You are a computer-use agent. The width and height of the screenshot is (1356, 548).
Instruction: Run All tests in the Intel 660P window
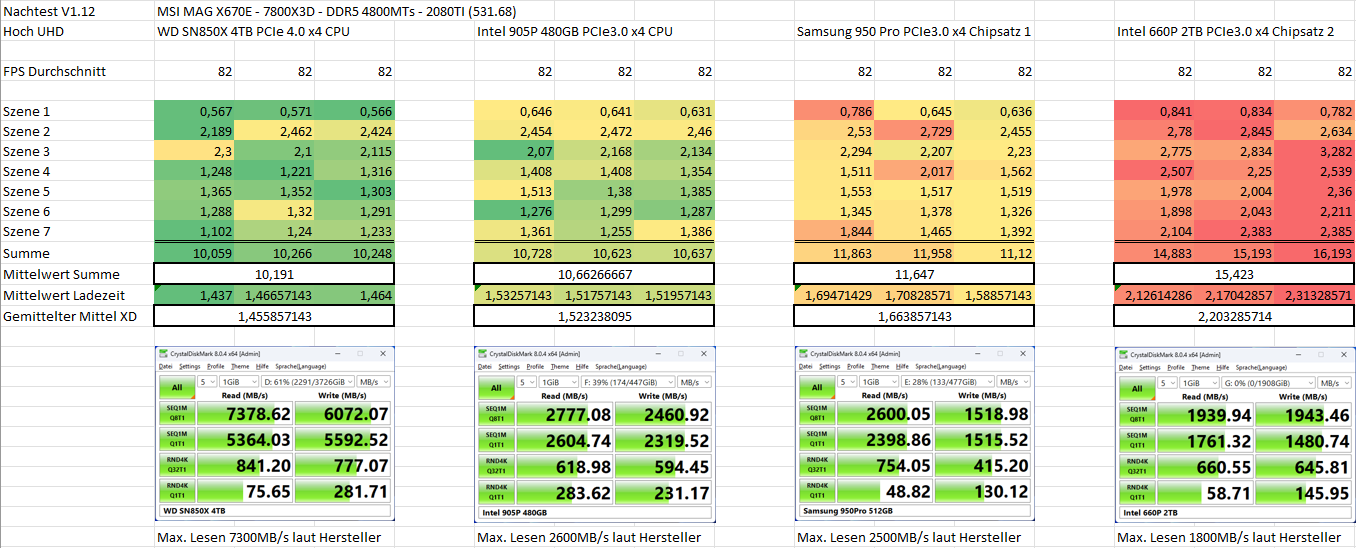click(1137, 387)
